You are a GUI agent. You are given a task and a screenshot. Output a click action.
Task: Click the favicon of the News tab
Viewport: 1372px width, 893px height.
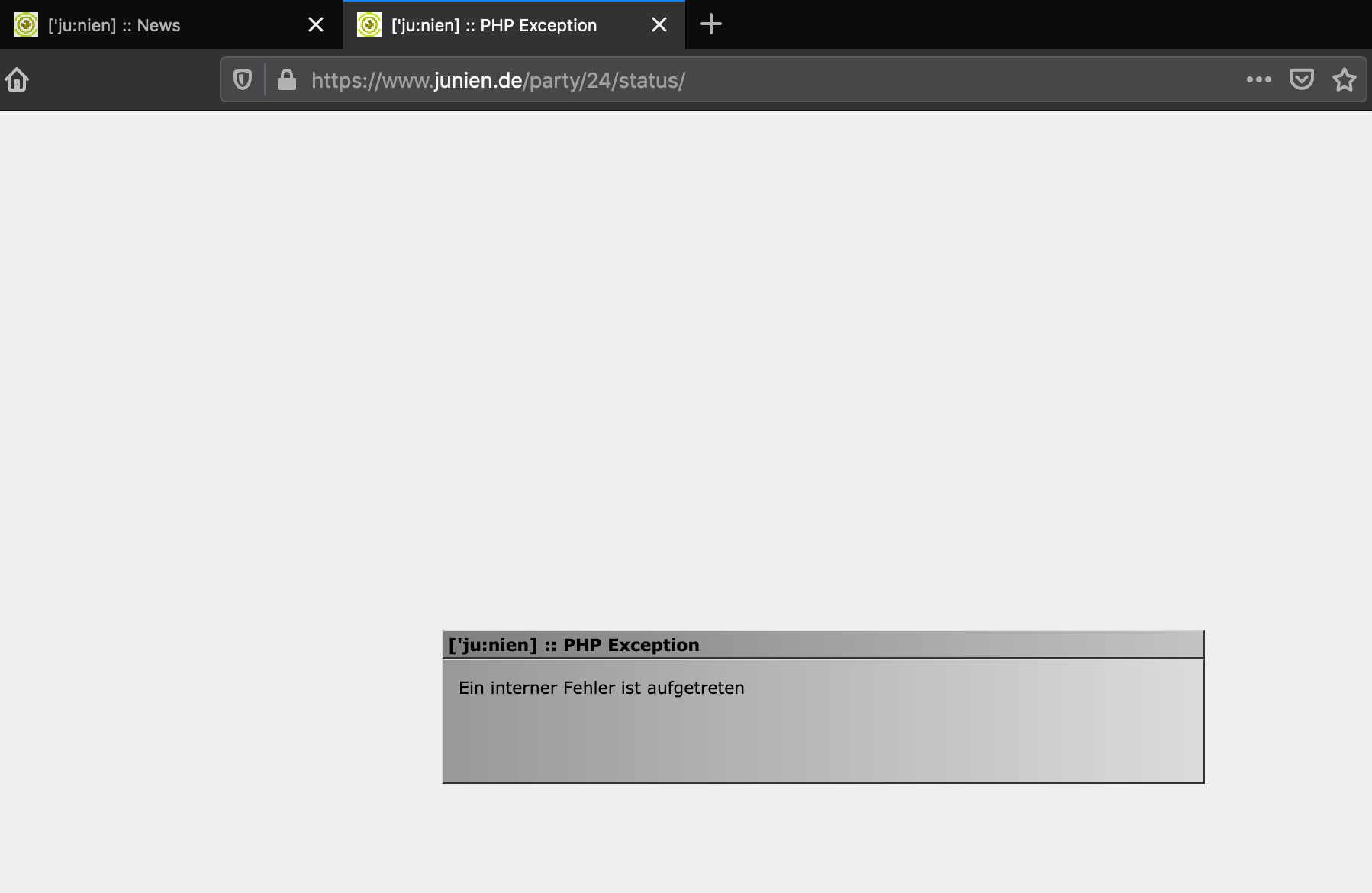click(26, 25)
